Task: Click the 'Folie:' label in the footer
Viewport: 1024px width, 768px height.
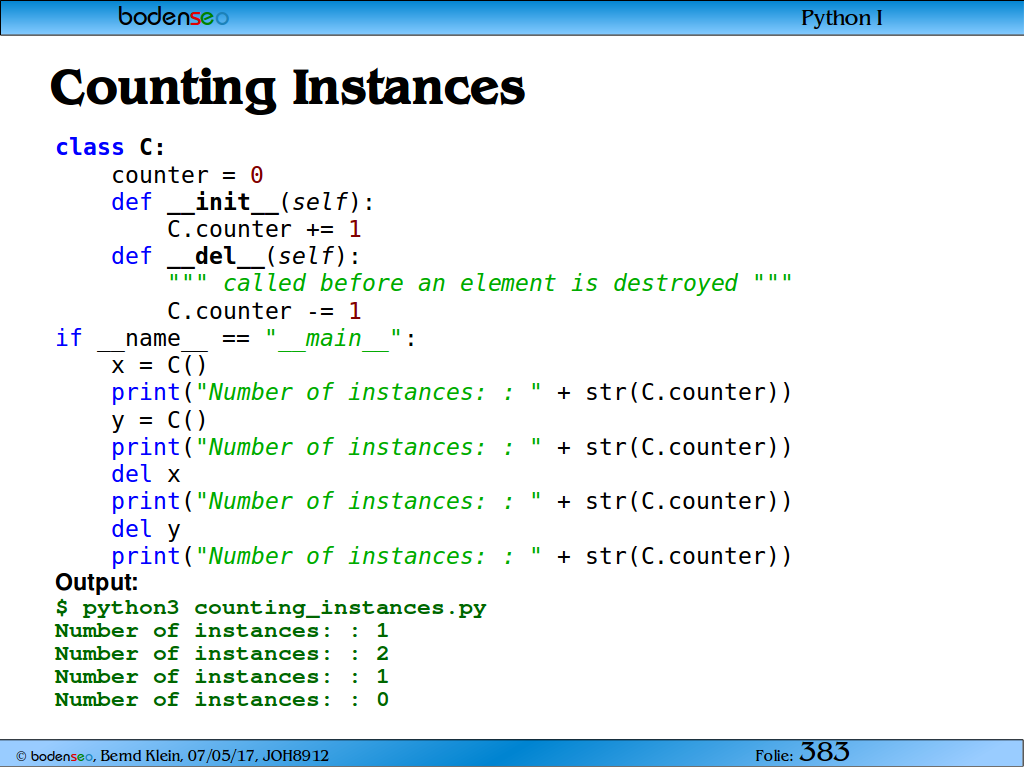Action: 774,756
